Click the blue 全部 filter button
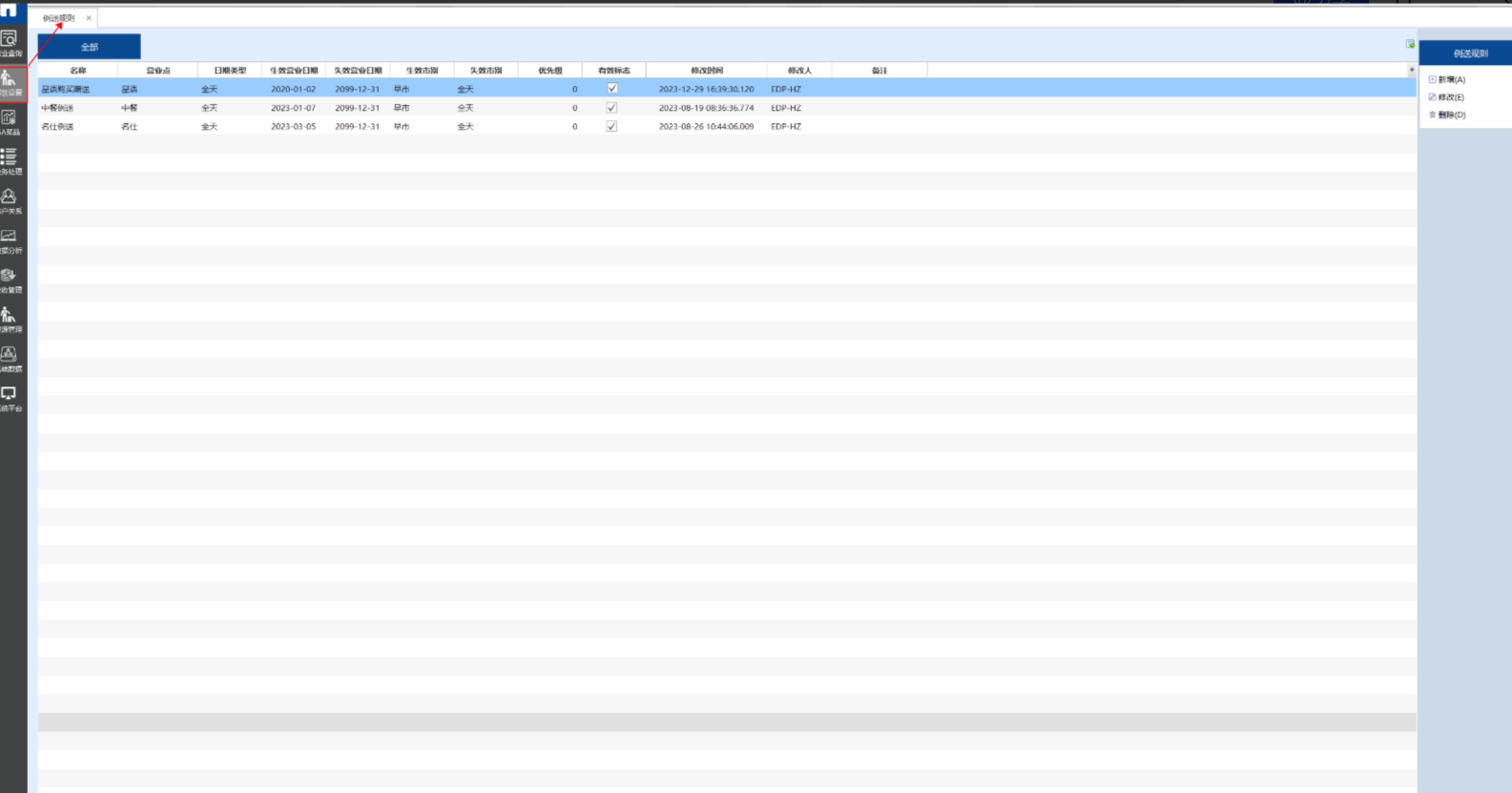Screen dimensions: 1512x793 pos(89,47)
